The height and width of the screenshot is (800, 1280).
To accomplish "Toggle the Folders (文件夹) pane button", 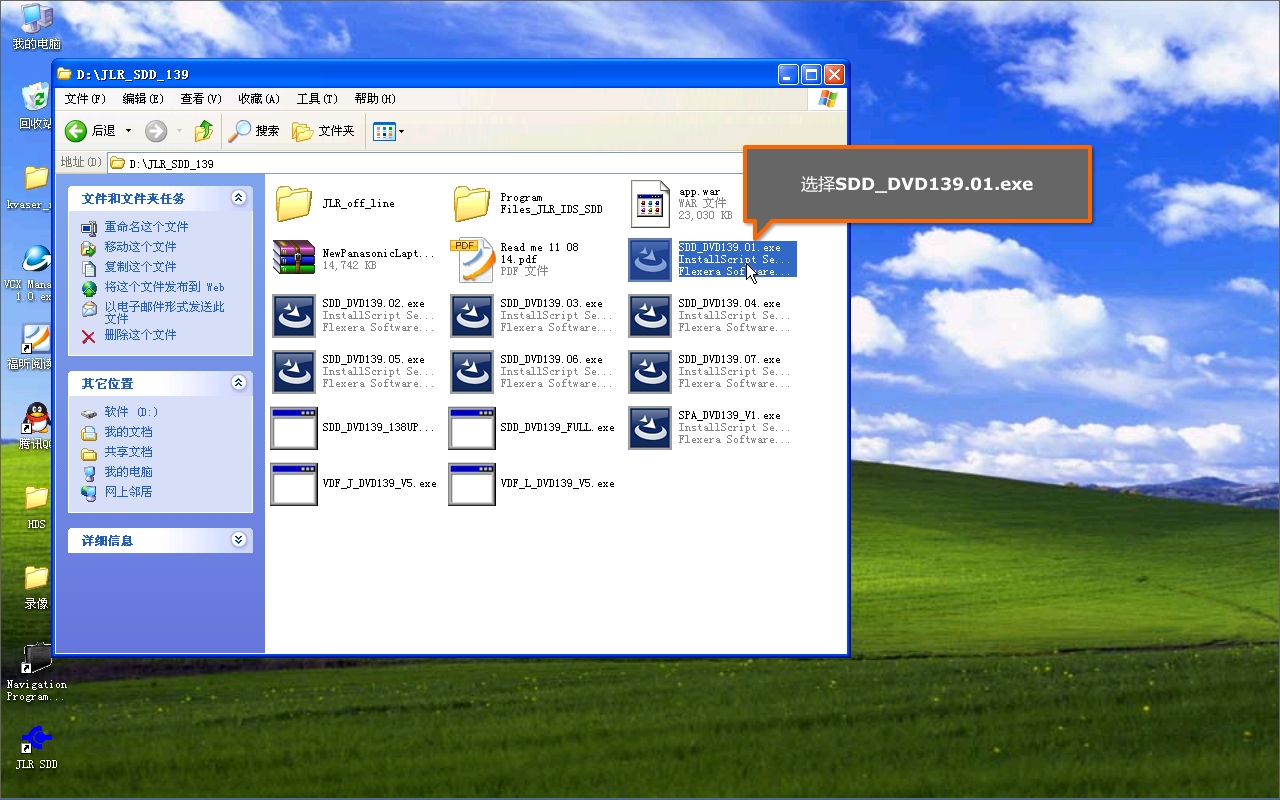I will click(x=323, y=131).
